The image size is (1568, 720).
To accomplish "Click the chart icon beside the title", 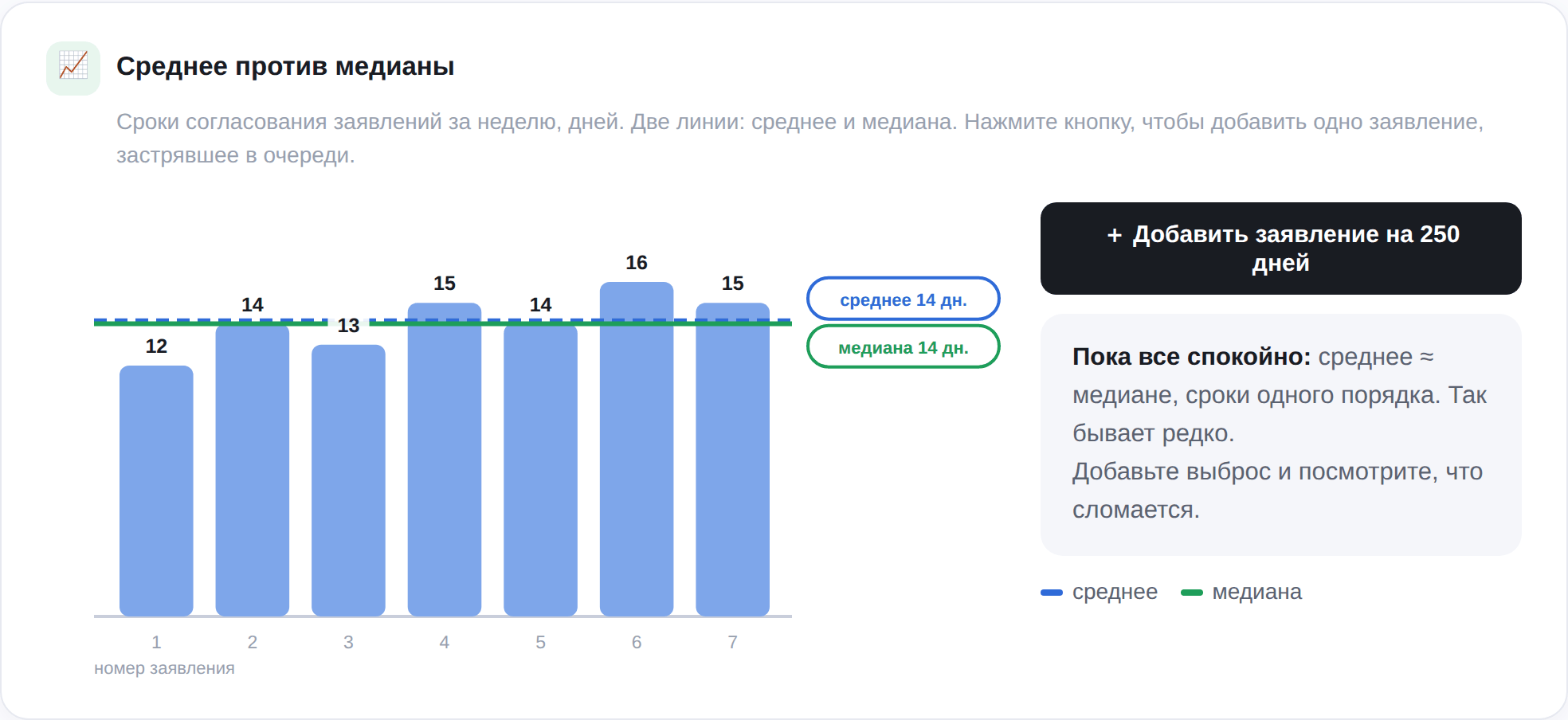I will 73,68.
